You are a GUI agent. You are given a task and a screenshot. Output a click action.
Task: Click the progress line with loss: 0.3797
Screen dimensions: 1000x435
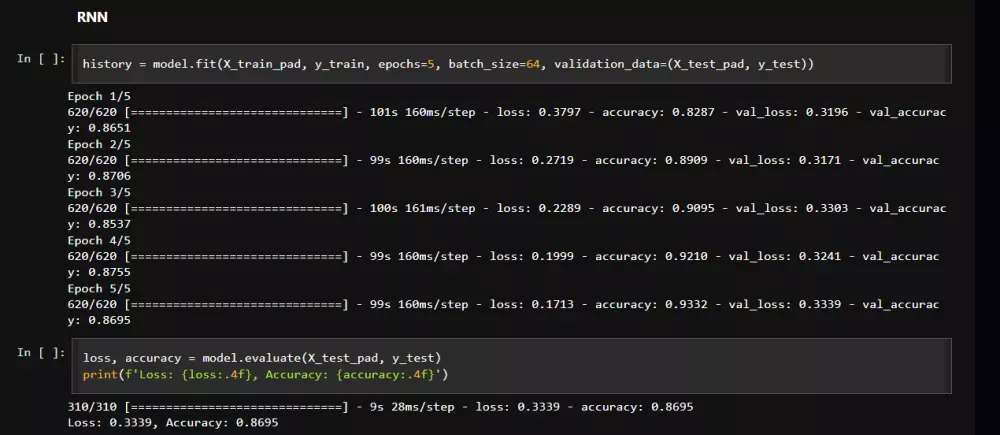pos(507,112)
